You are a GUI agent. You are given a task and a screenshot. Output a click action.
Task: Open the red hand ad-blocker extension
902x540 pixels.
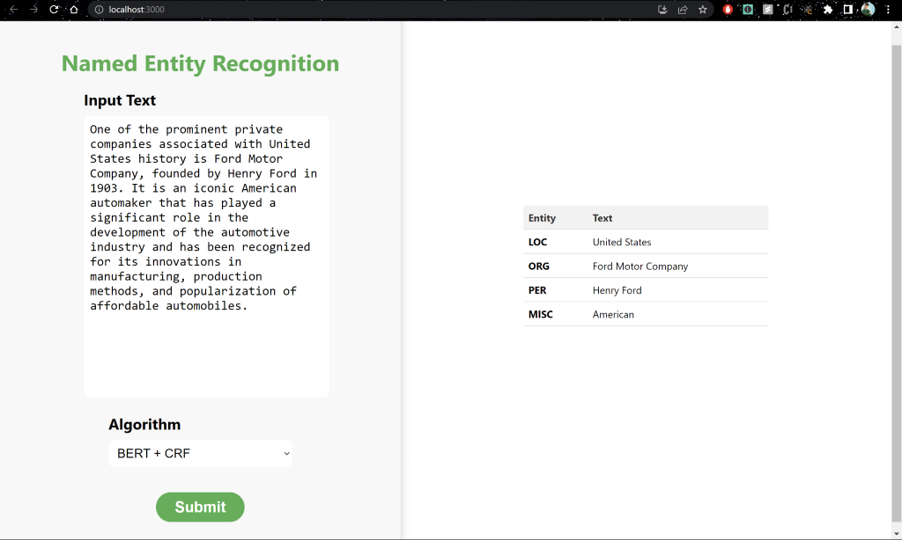[728, 9]
